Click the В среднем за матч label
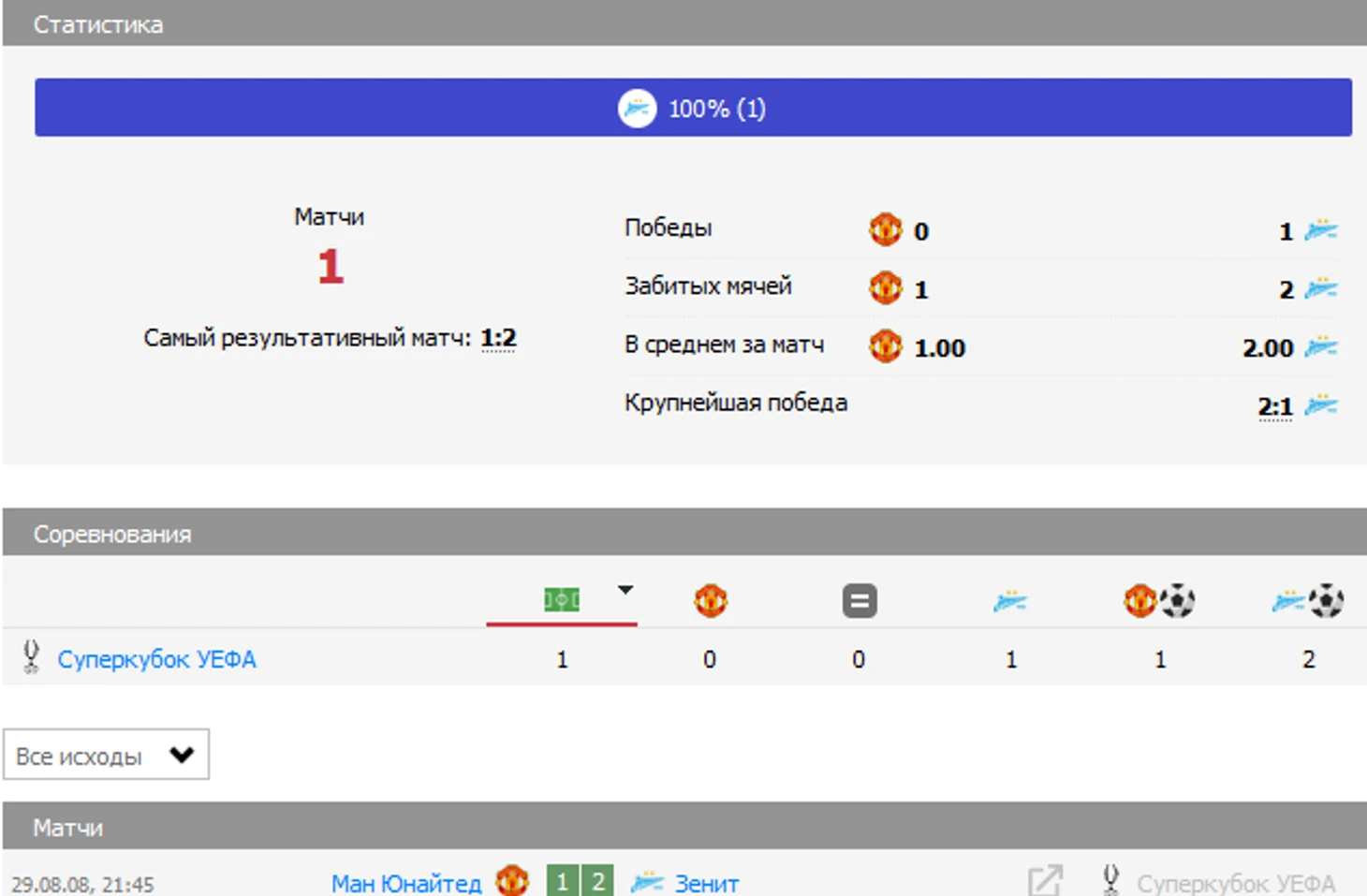 725,345
